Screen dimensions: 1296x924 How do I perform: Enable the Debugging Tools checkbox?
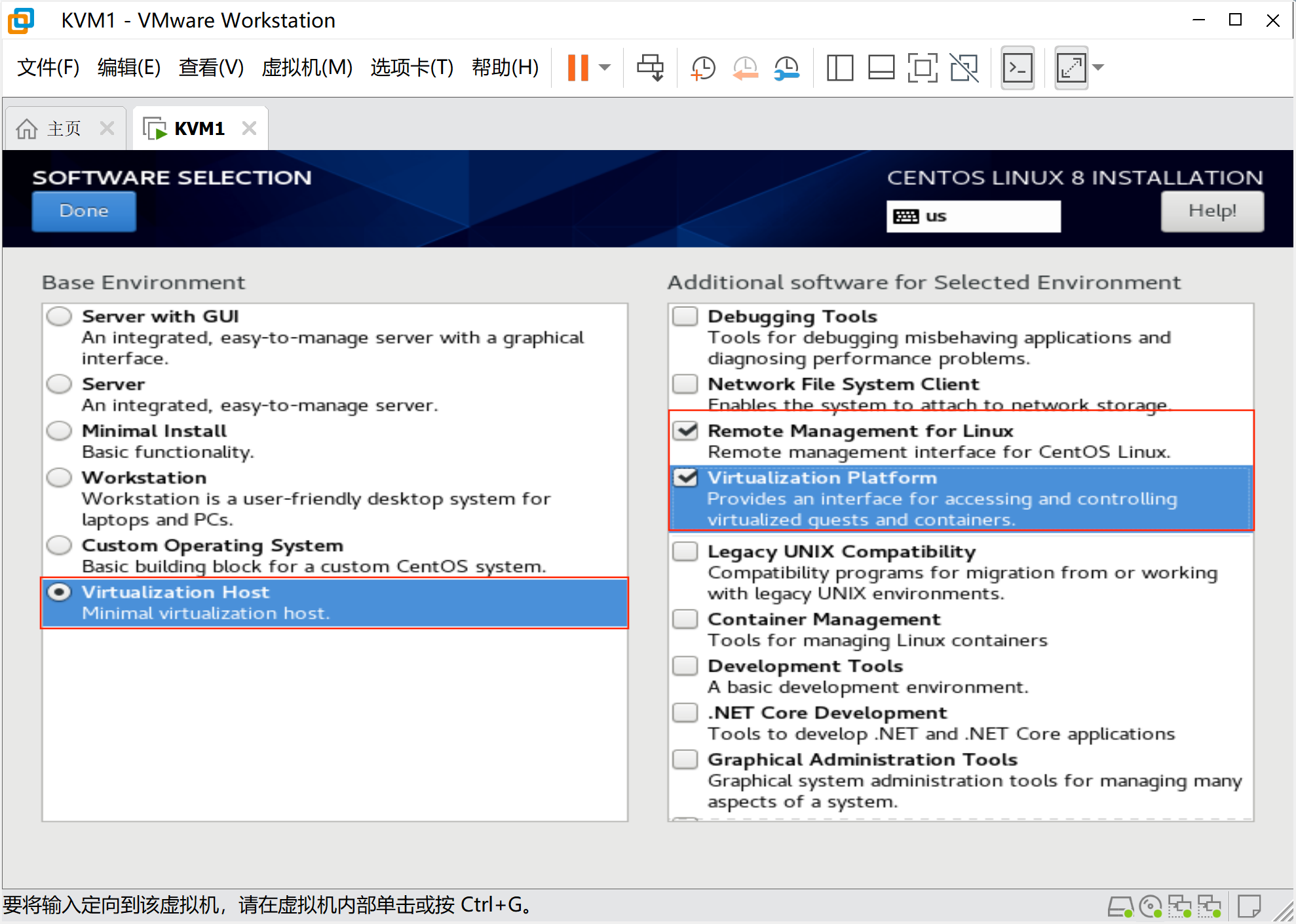(x=685, y=317)
